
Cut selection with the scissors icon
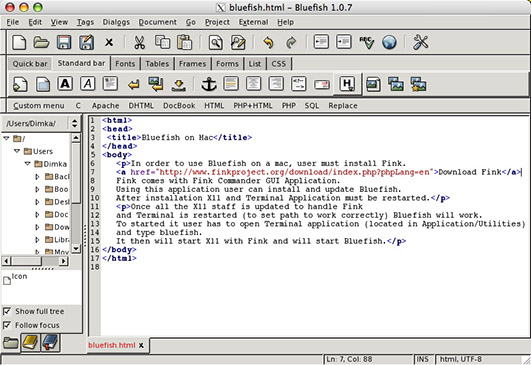(139, 43)
